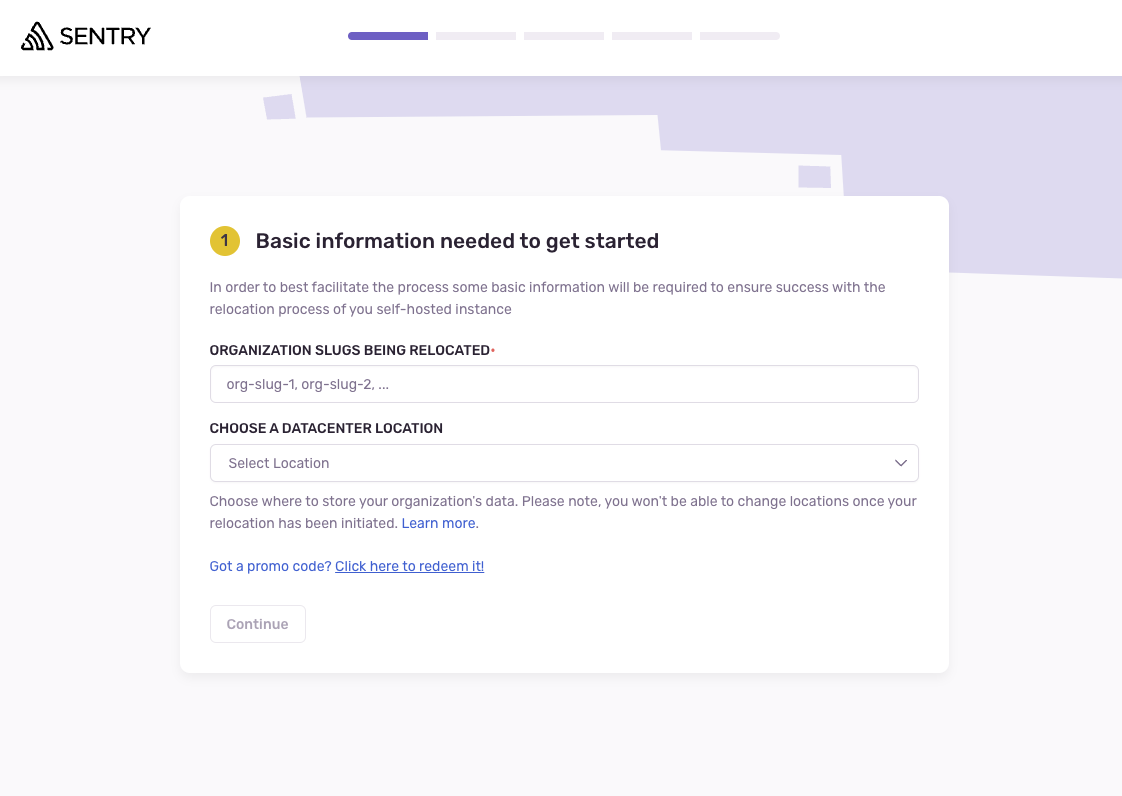Click the middle segment of the progress bar
The image size is (1122, 796).
click(563, 35)
